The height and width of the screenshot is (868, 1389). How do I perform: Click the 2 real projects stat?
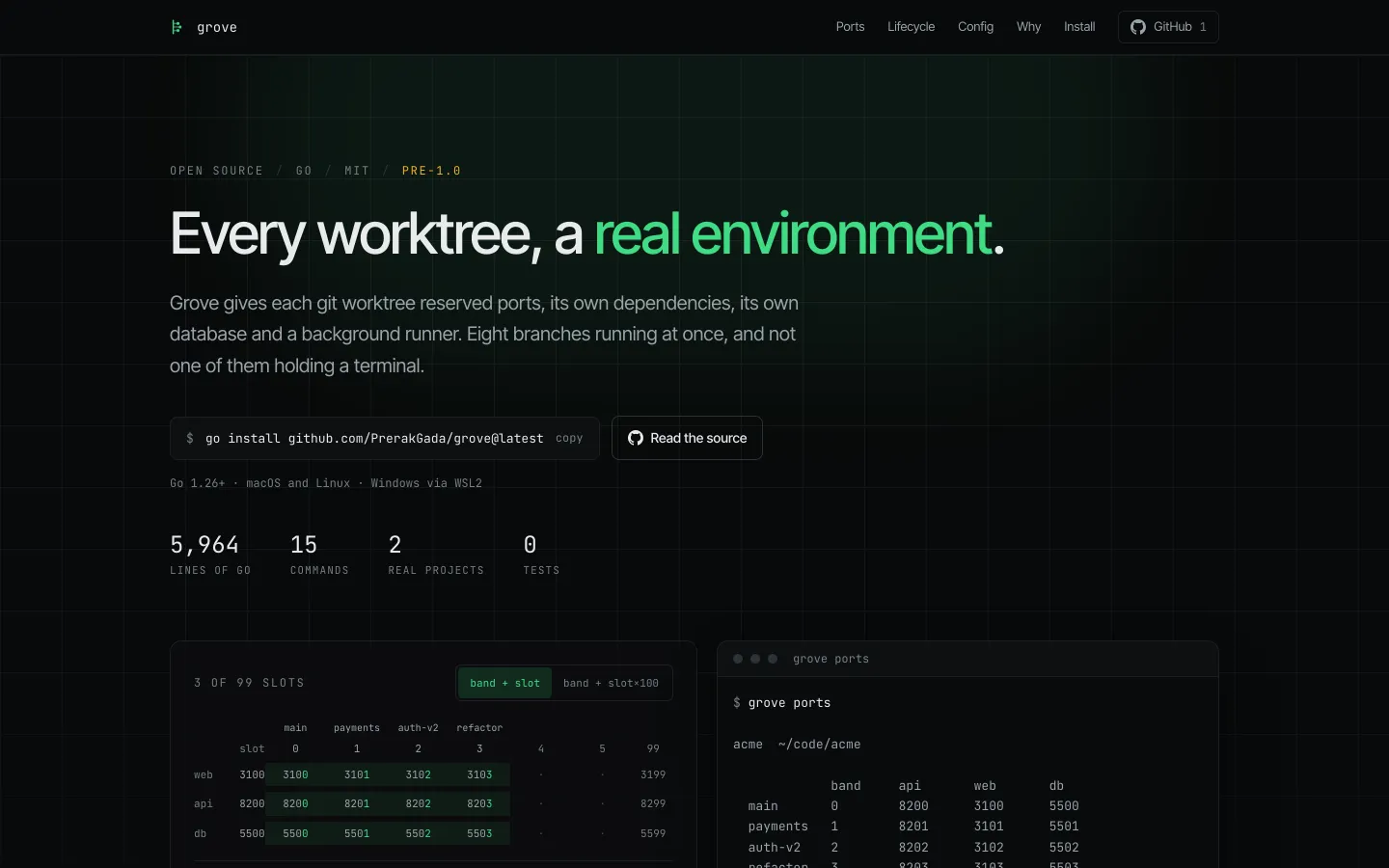[436, 556]
